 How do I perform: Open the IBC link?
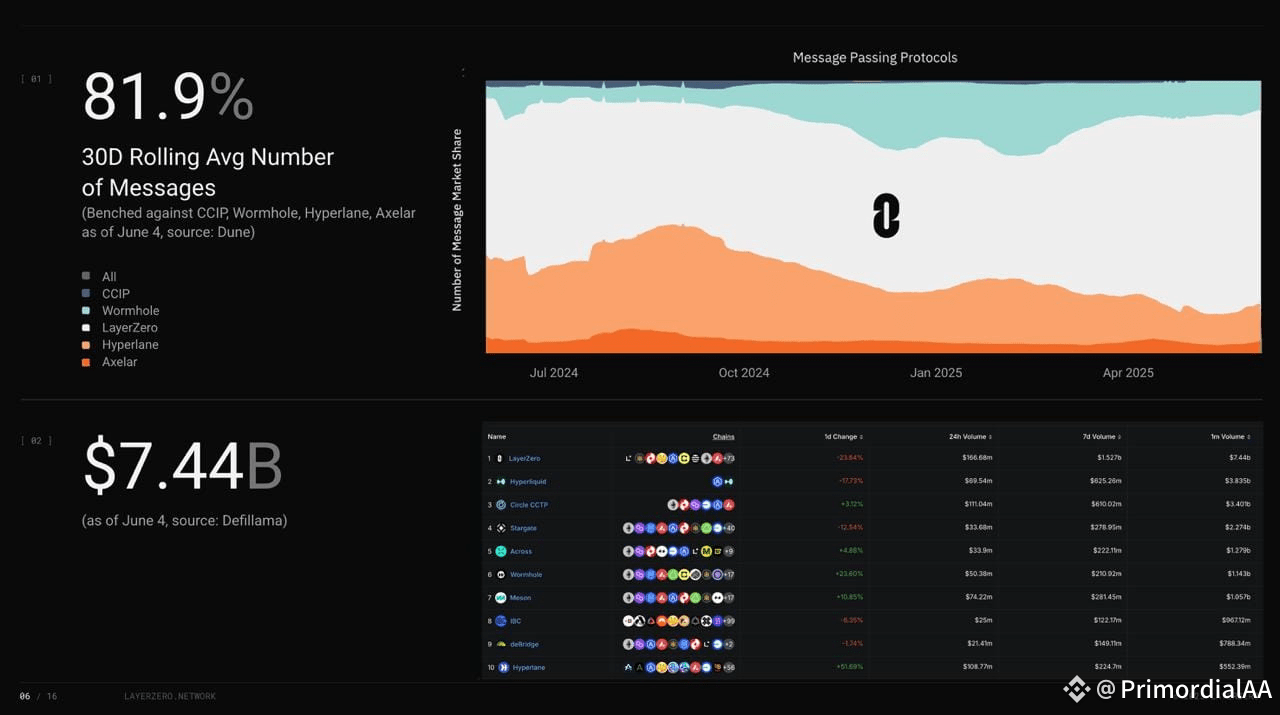point(515,621)
